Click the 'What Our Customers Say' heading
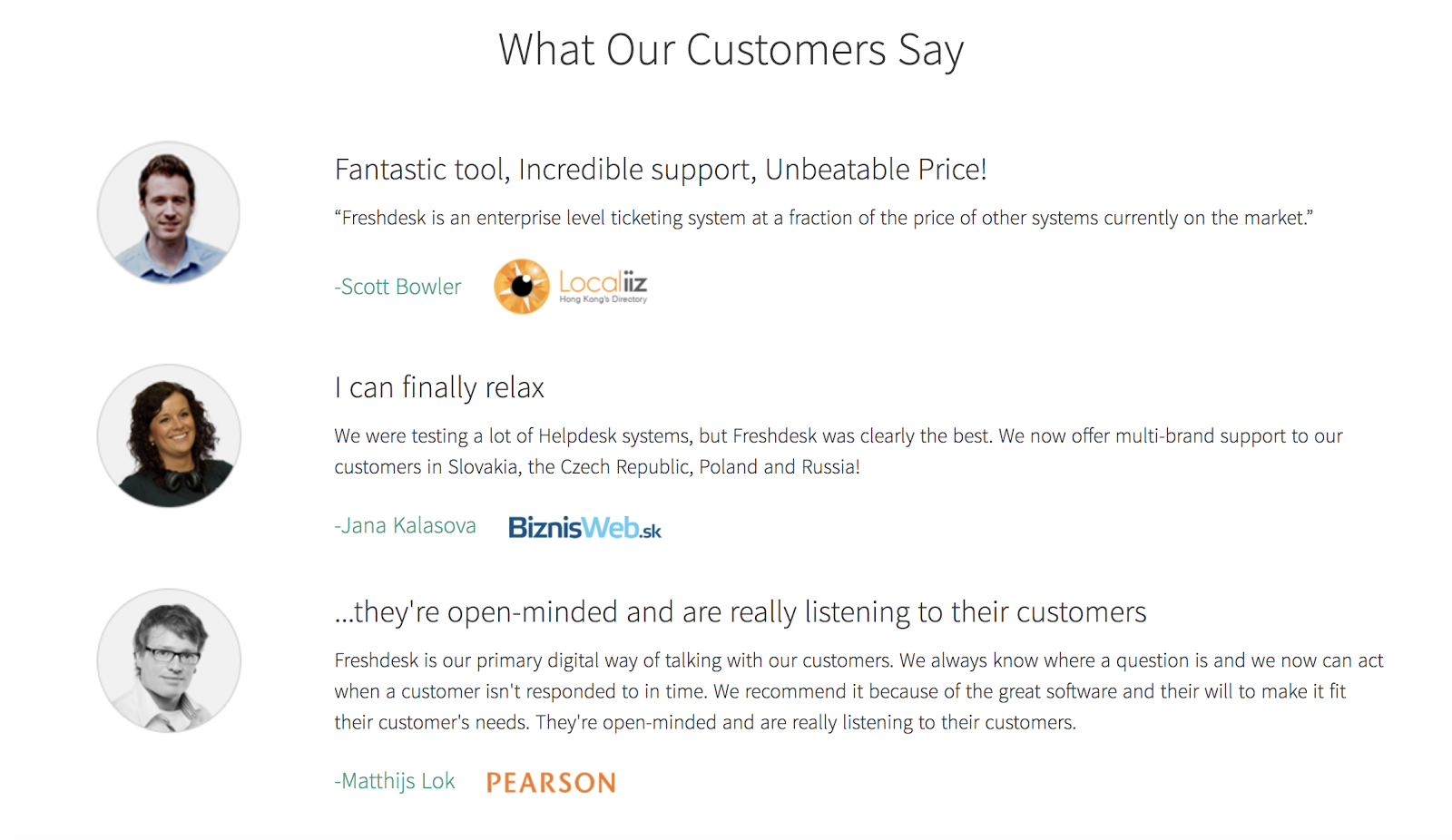Image resolution: width=1452 pixels, height=840 pixels. point(731,50)
